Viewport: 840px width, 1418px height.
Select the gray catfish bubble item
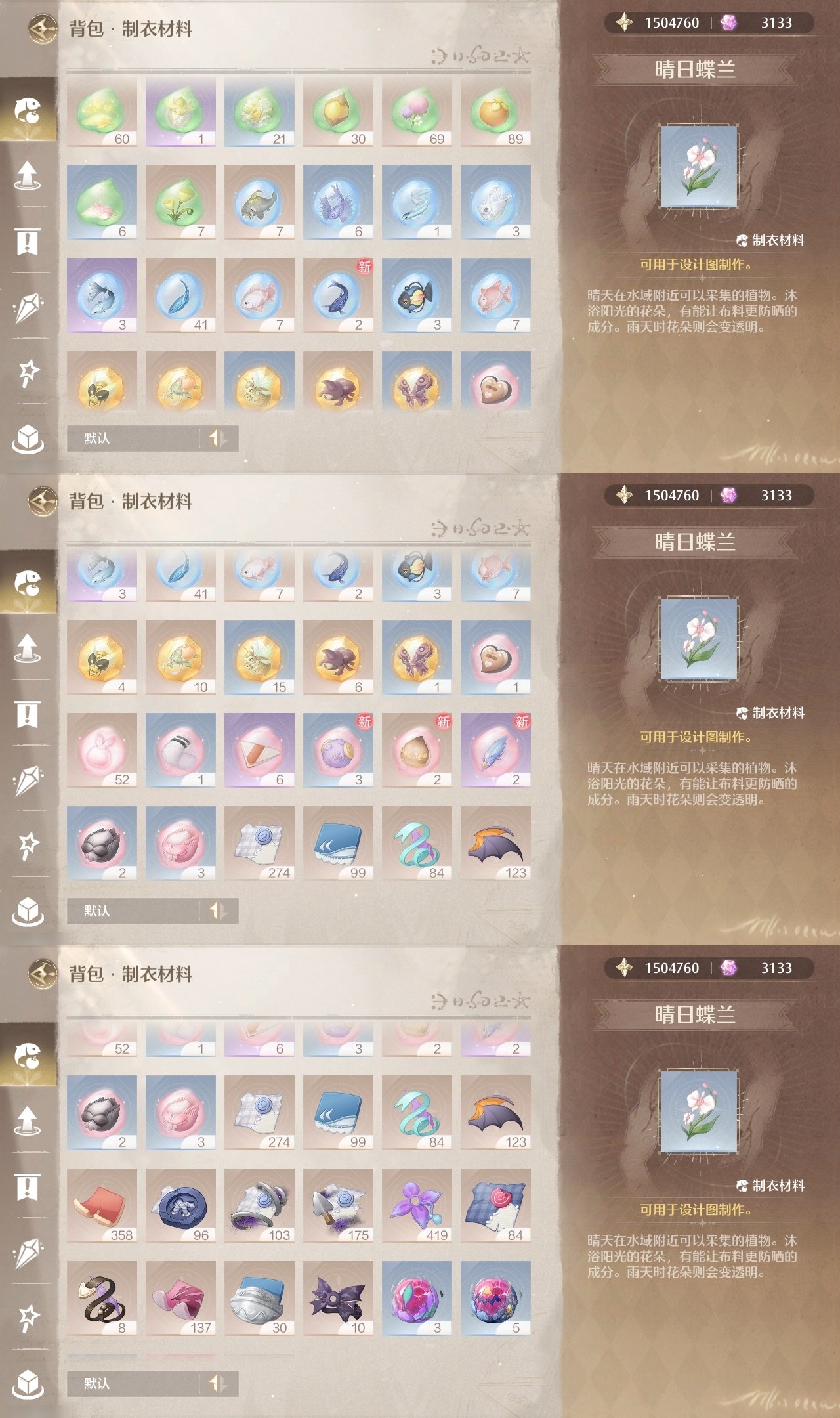[x=259, y=202]
